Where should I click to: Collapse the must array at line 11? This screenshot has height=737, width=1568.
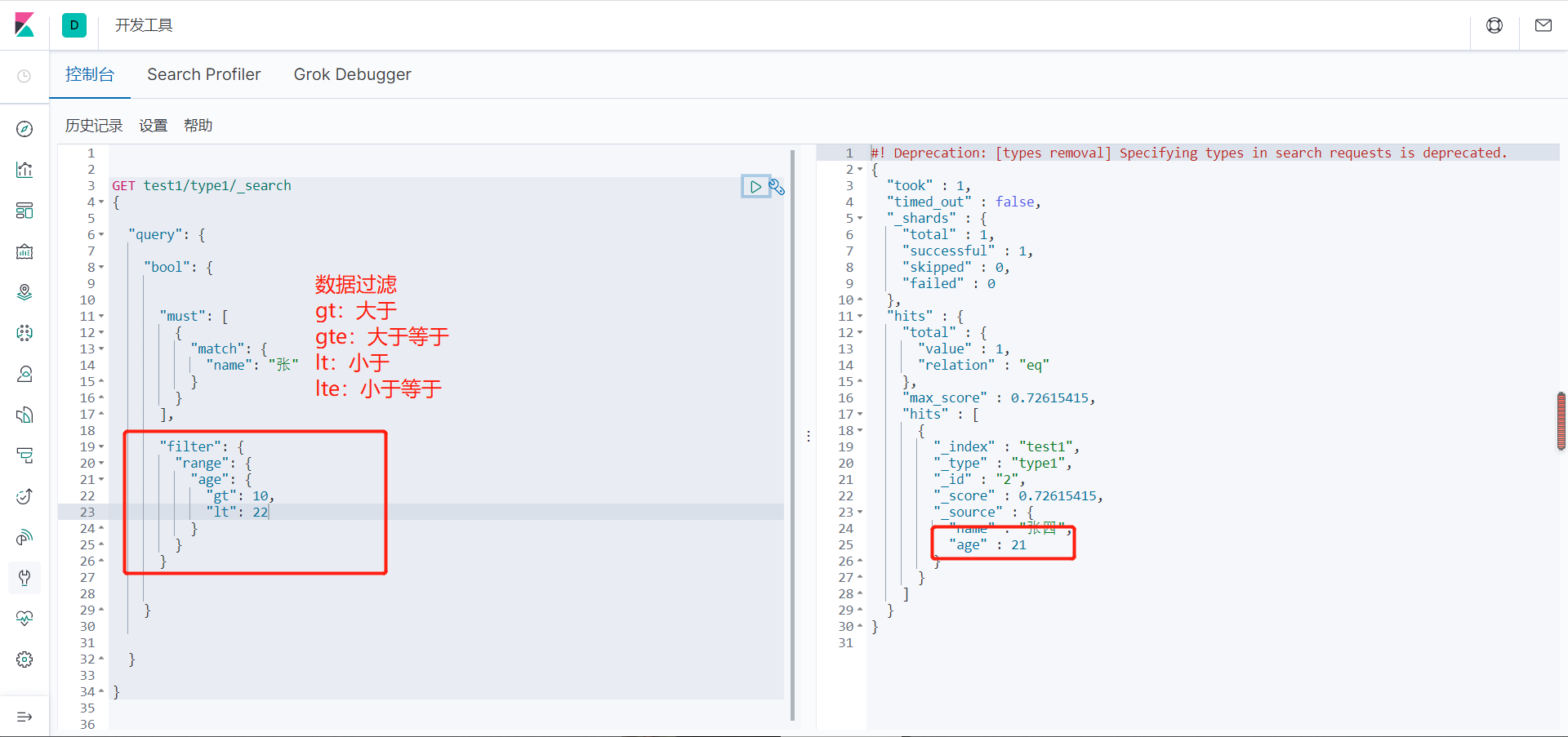coord(101,317)
